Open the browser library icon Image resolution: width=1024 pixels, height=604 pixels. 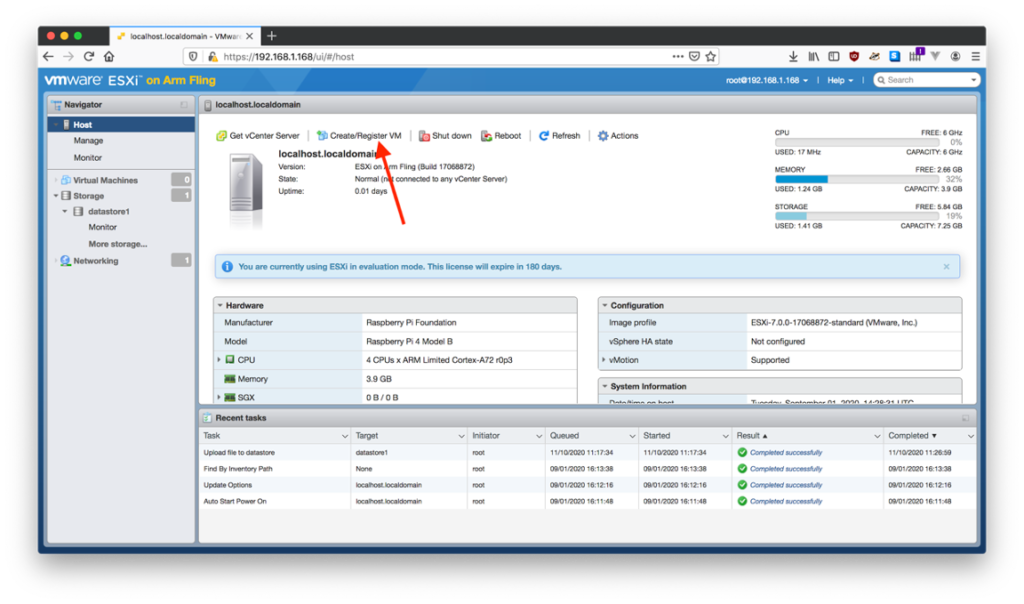(x=813, y=57)
